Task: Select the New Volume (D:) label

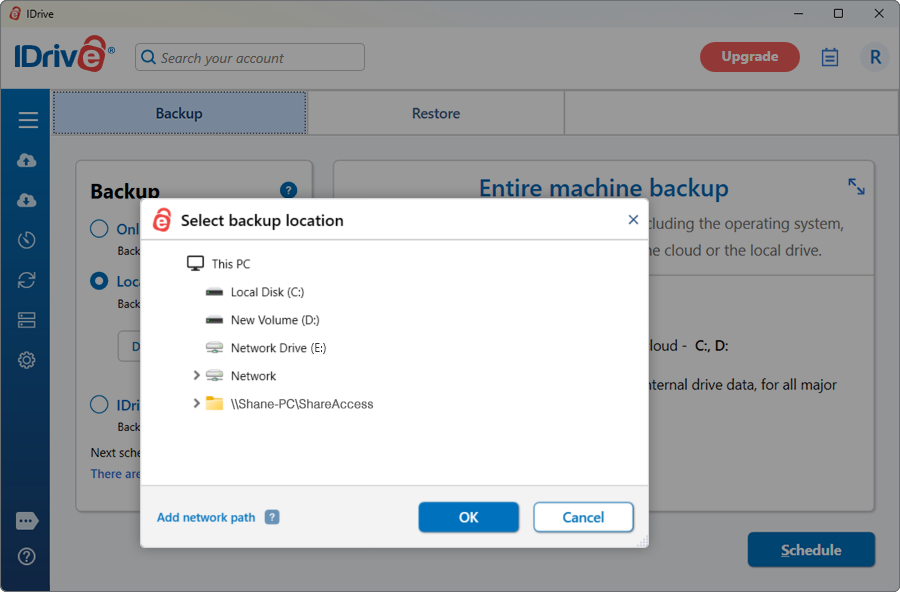Action: click(275, 320)
